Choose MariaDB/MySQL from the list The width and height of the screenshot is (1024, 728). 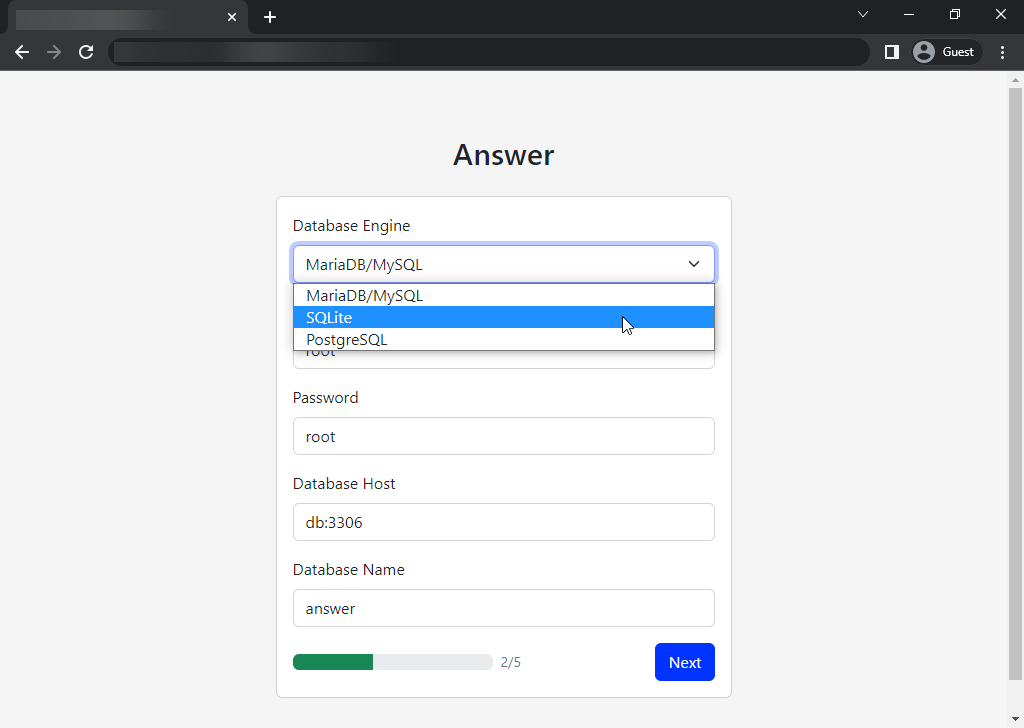(x=504, y=296)
